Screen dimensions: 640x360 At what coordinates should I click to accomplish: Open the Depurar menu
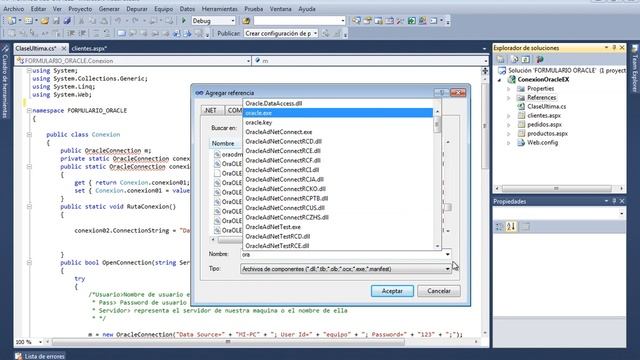point(137,9)
